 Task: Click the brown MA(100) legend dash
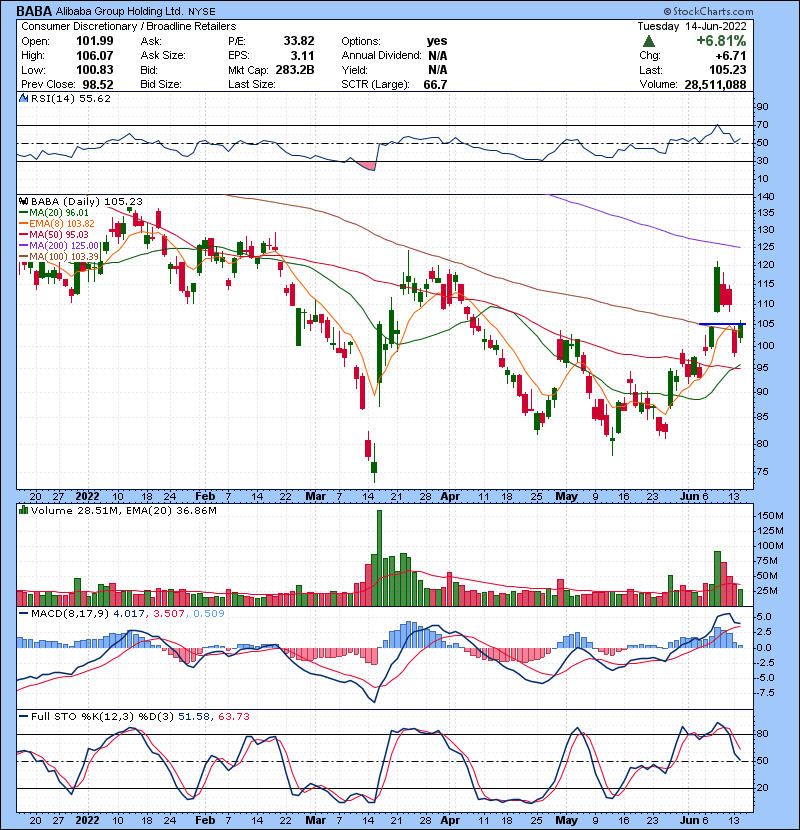point(23,257)
